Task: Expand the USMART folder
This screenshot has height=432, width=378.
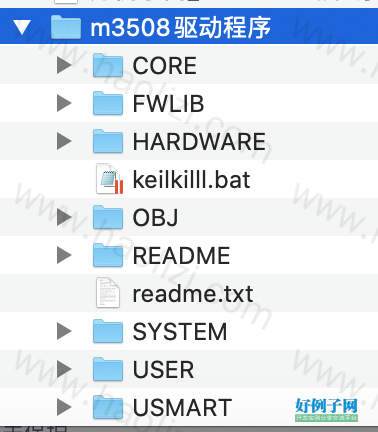Action: pyautogui.click(x=64, y=407)
